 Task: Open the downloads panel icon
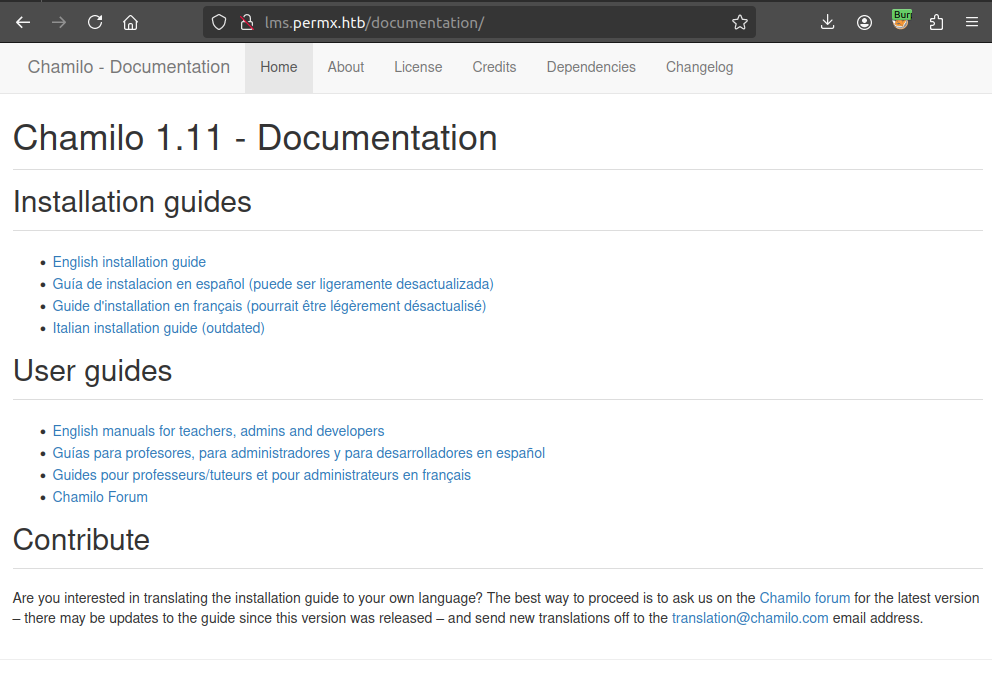[x=827, y=22]
